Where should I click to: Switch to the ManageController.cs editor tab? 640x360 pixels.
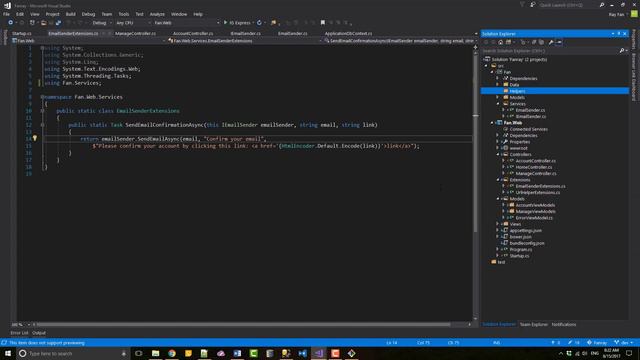[x=135, y=33]
